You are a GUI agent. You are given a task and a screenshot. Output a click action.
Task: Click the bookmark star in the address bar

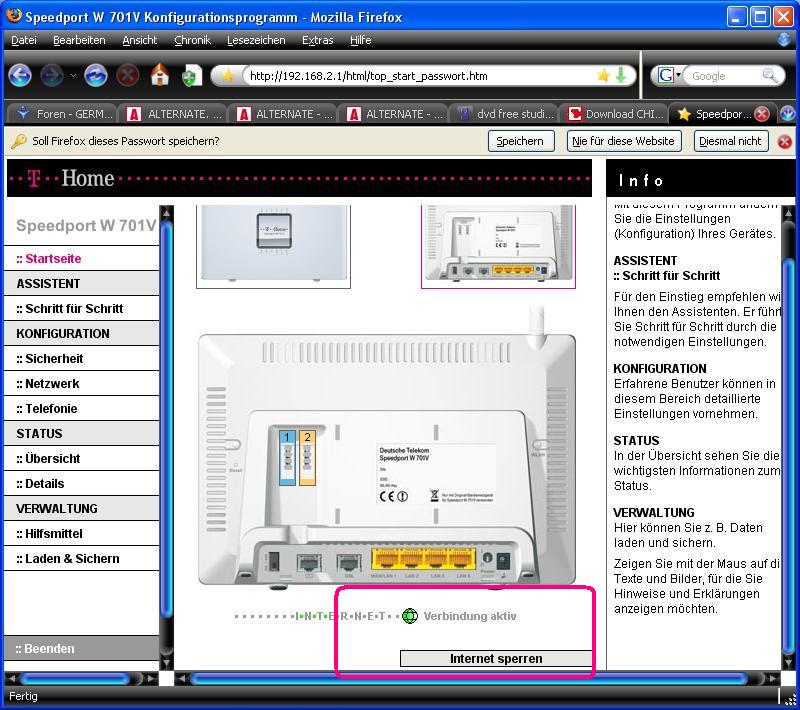click(x=603, y=75)
